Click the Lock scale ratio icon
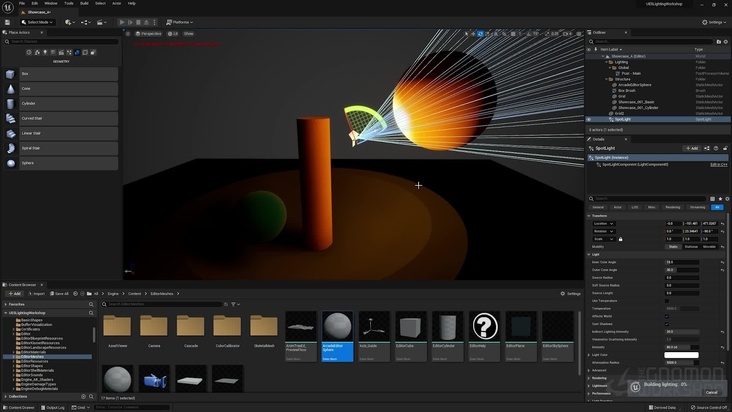 tap(621, 239)
